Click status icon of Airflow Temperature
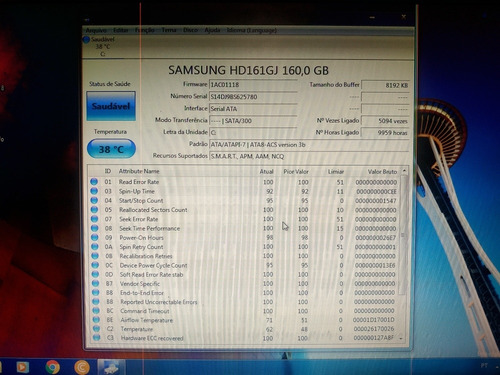Viewport: 500px width, 375px height. [96, 320]
